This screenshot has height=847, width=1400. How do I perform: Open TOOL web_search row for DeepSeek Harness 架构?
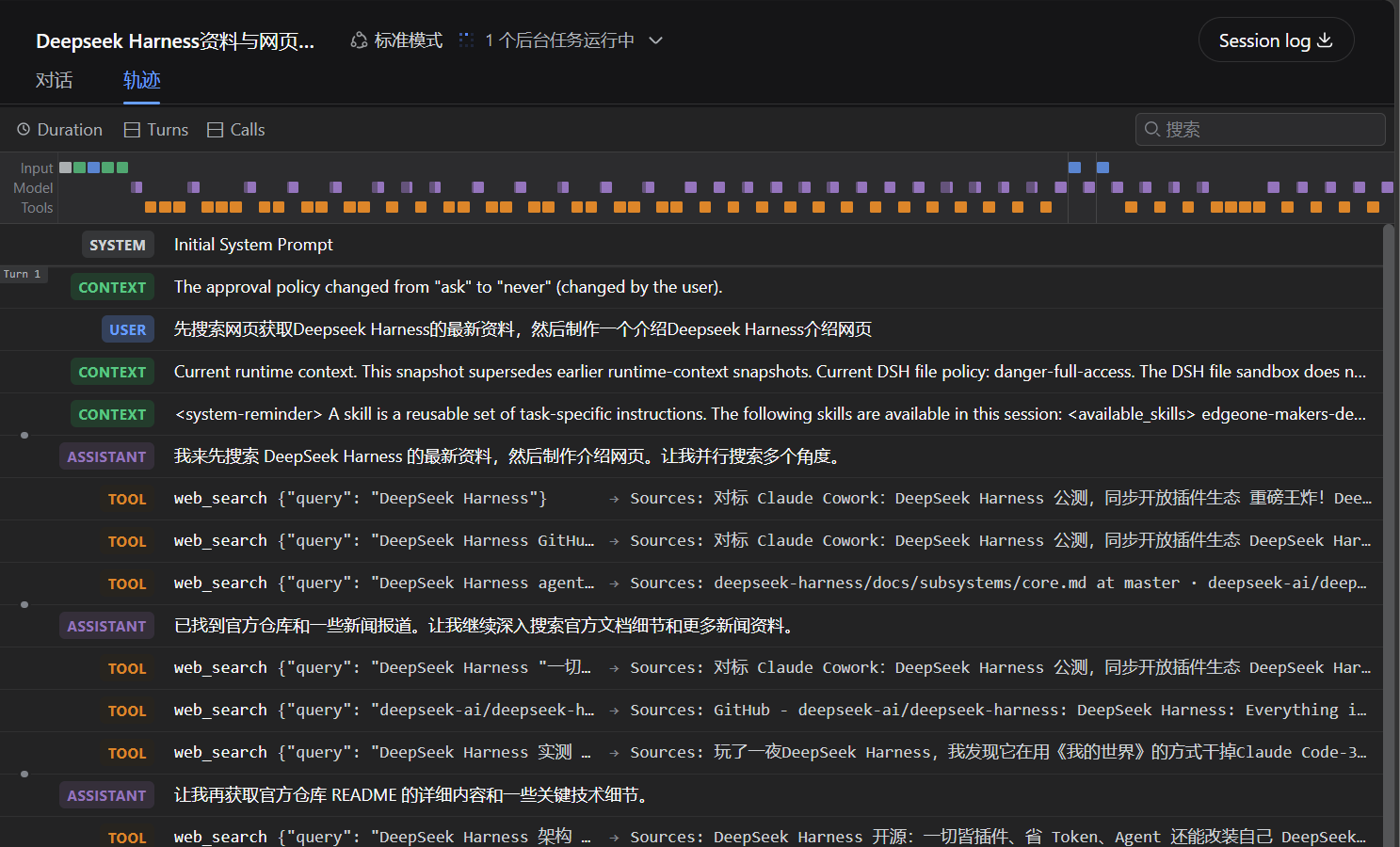point(691,833)
